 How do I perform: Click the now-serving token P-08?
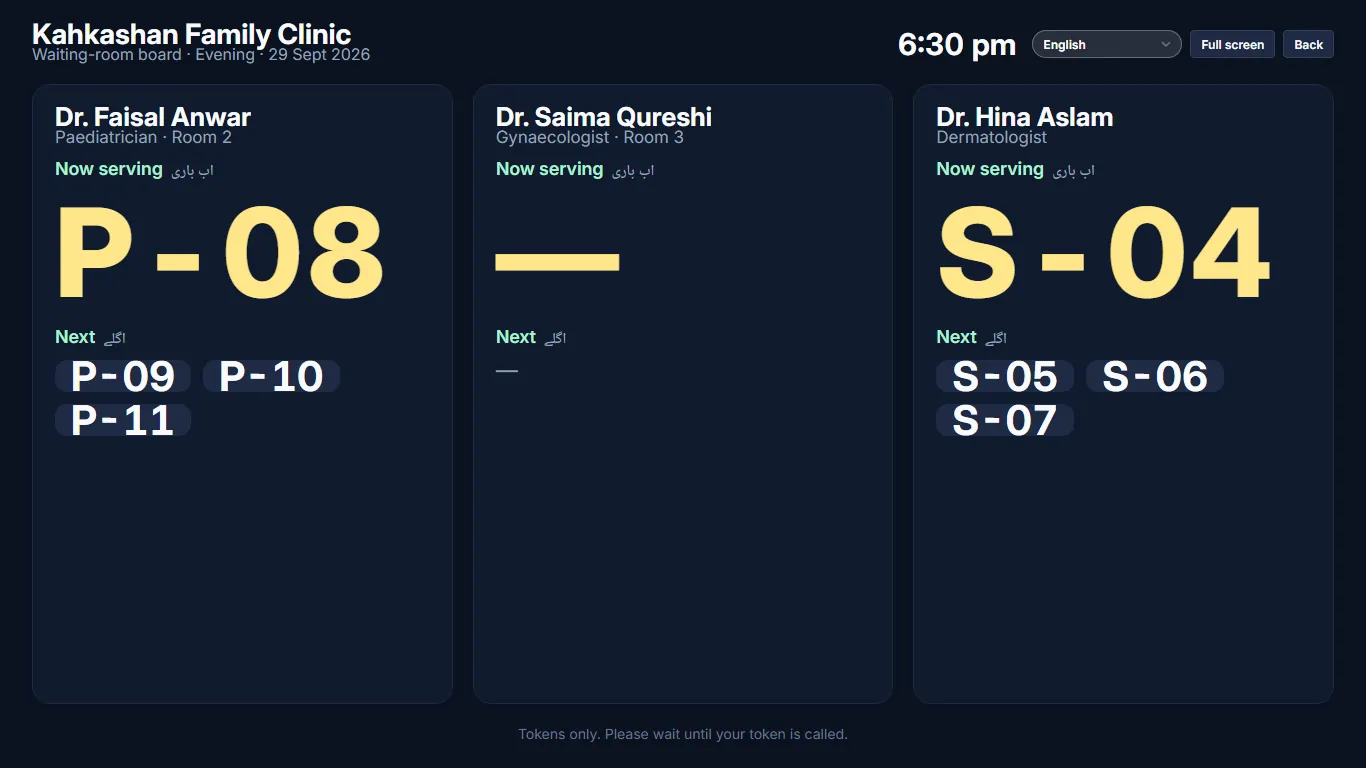tap(220, 254)
